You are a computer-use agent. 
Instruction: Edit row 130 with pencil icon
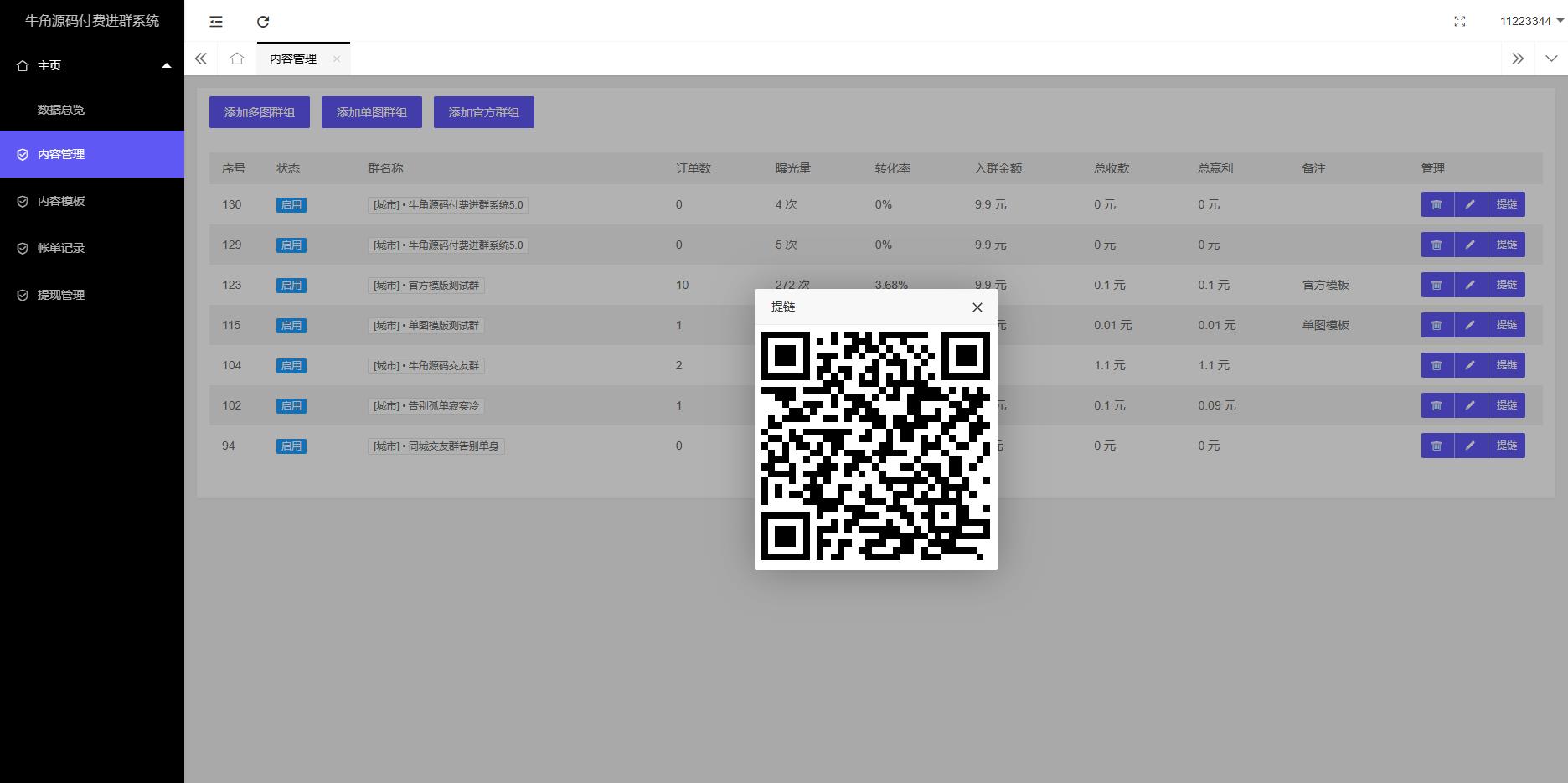coord(1471,204)
